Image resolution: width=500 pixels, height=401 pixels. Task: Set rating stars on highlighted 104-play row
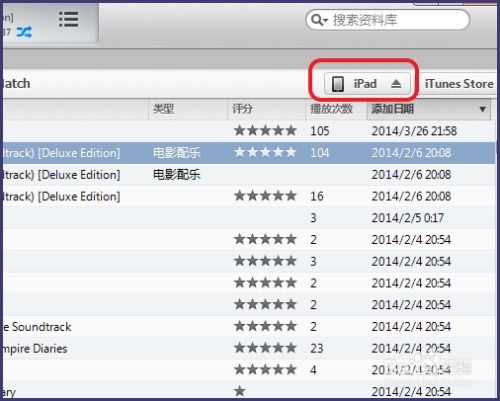pos(265,153)
